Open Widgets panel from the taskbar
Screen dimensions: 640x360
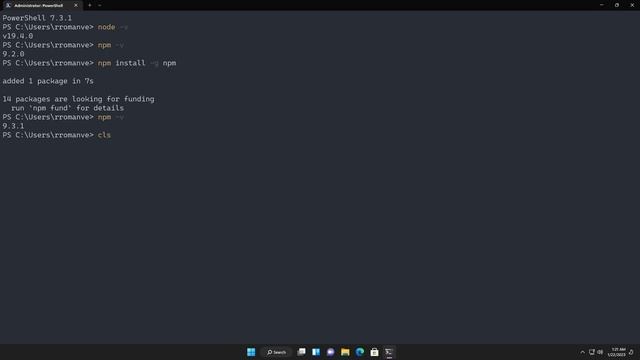pos(316,352)
